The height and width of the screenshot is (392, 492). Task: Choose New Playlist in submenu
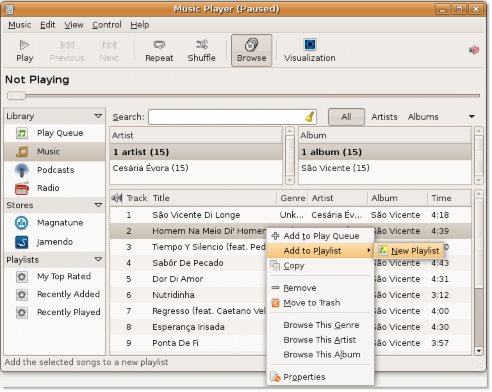click(409, 251)
